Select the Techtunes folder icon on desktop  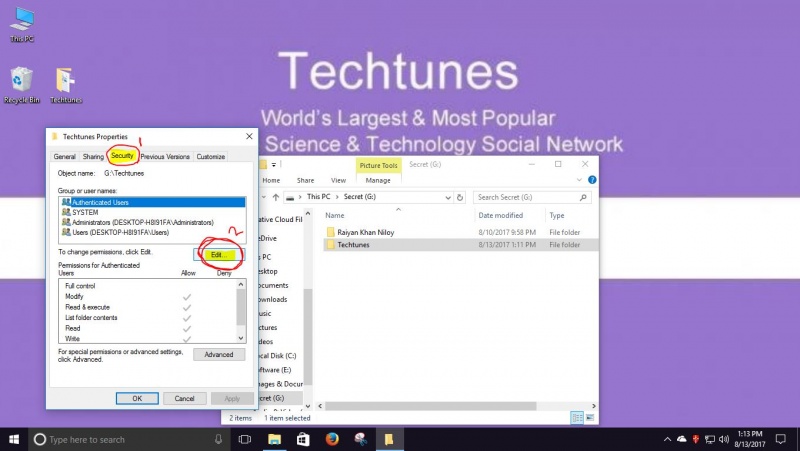click(x=66, y=85)
